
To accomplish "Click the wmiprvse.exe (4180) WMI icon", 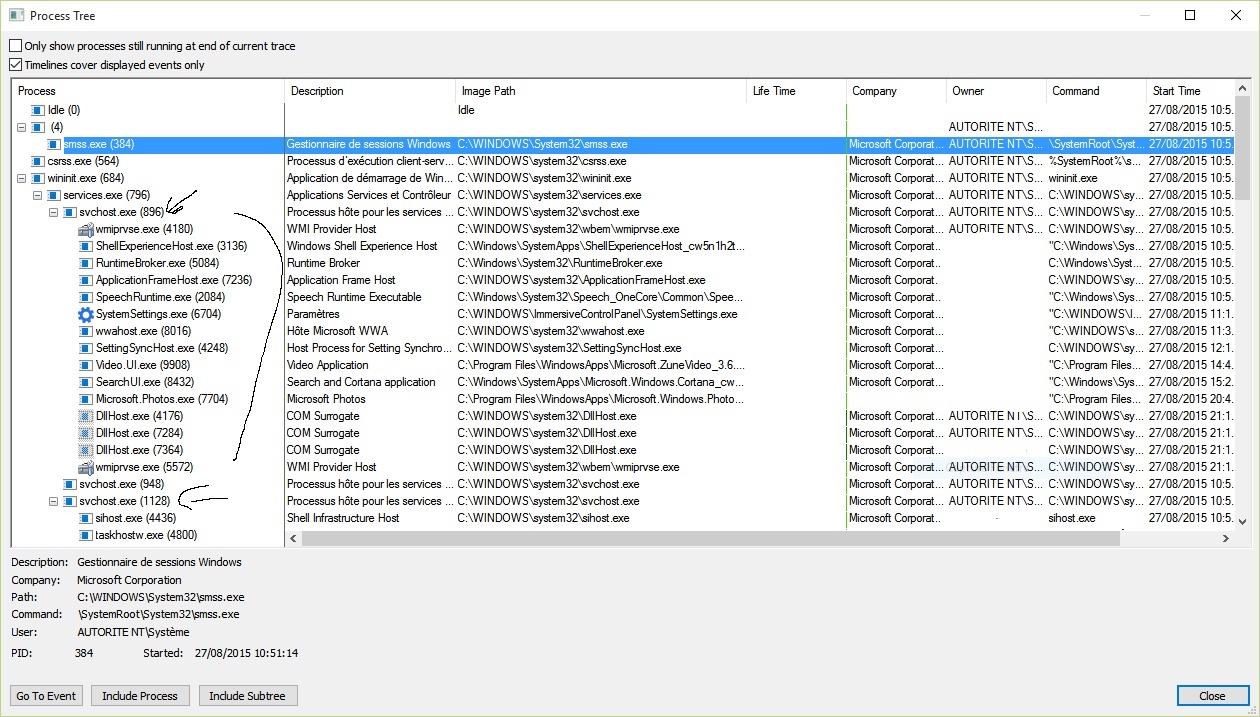I will coord(86,229).
